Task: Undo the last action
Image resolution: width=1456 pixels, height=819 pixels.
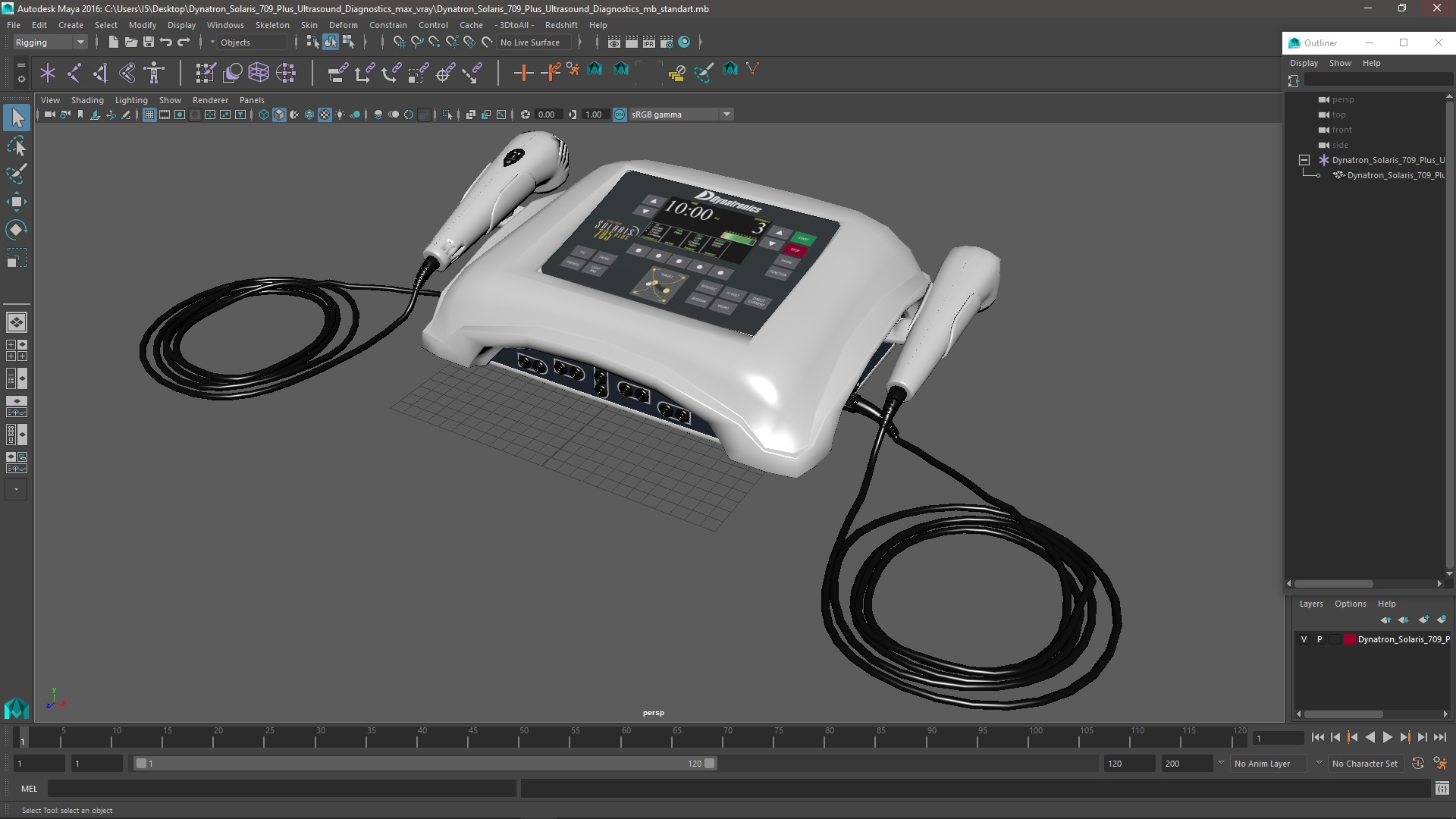Action: (x=166, y=42)
